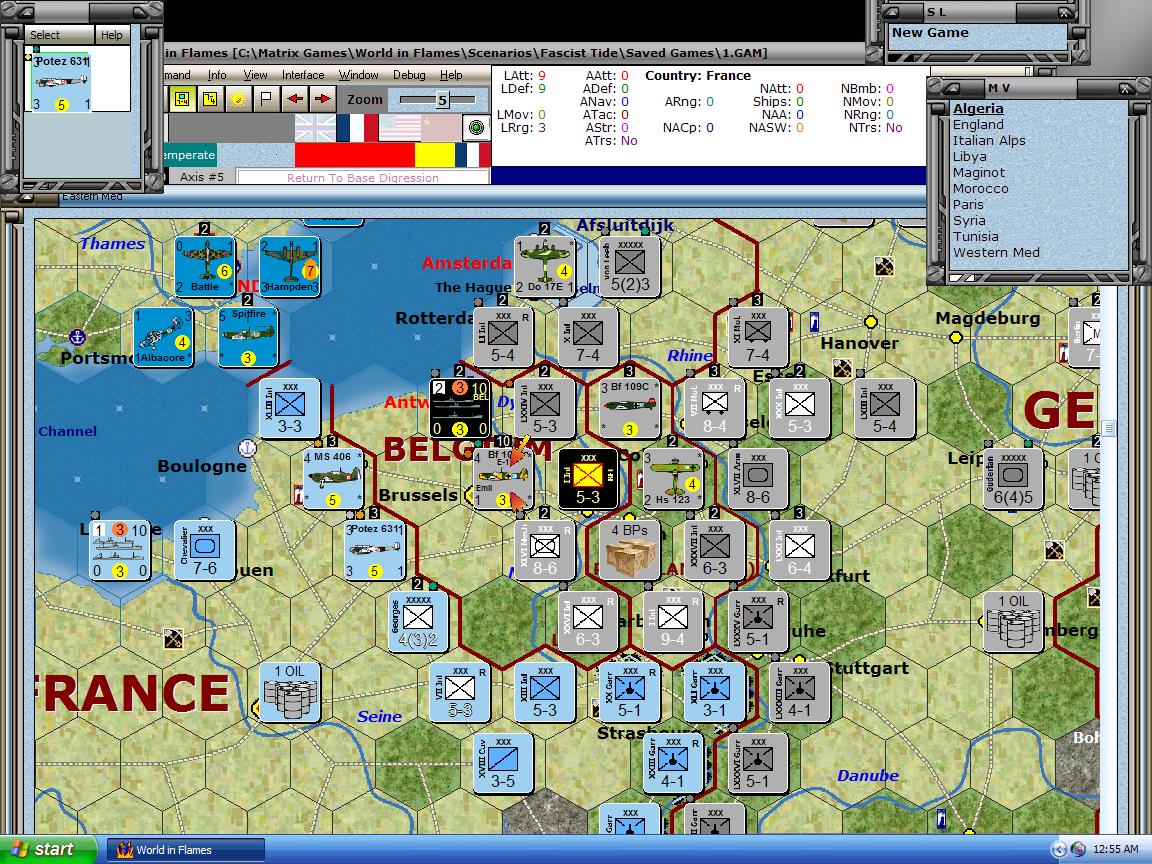Select the Chevalier 7-6 armor unit
1152x864 pixels.
205,550
